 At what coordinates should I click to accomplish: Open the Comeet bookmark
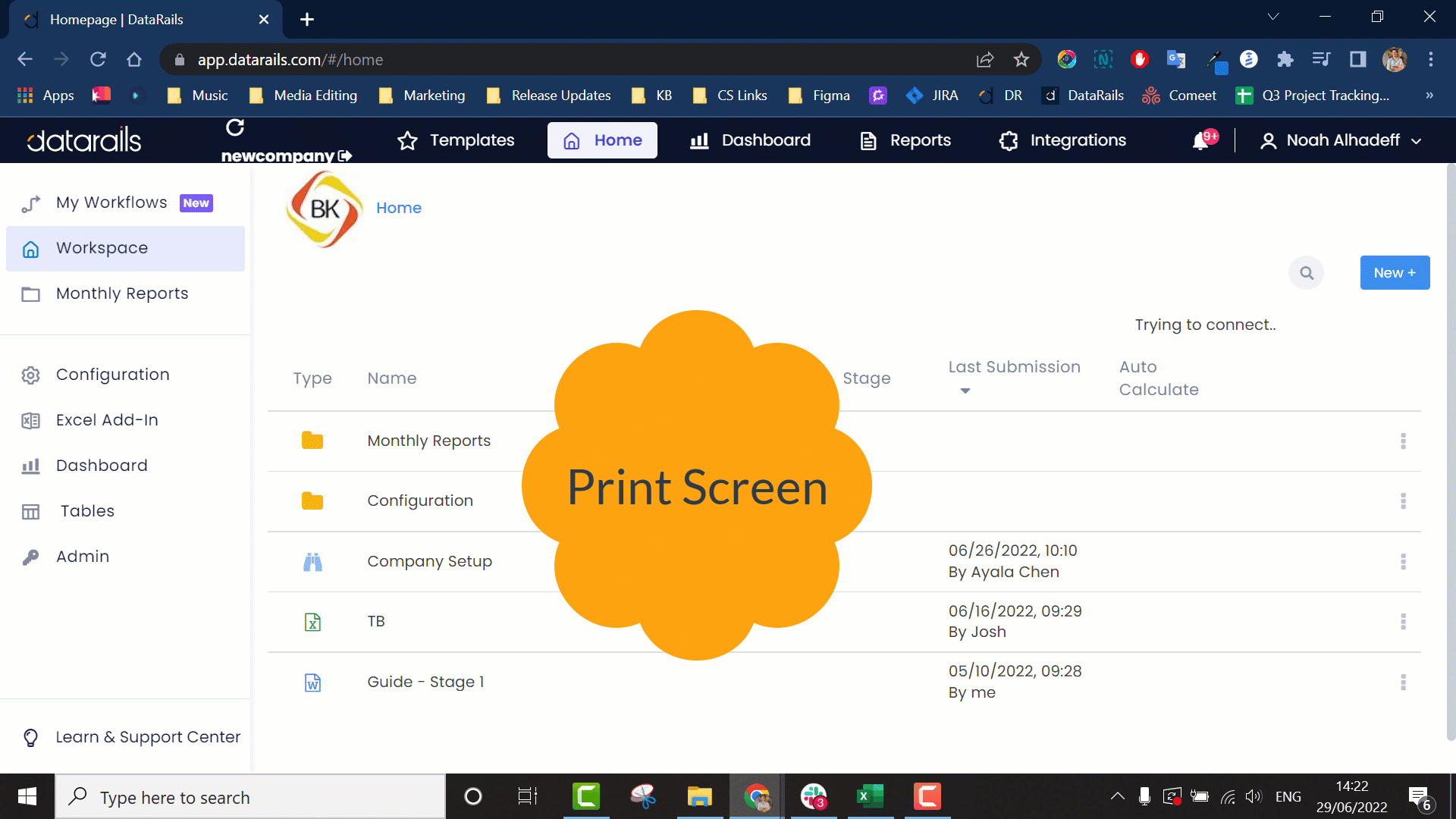(x=1179, y=96)
